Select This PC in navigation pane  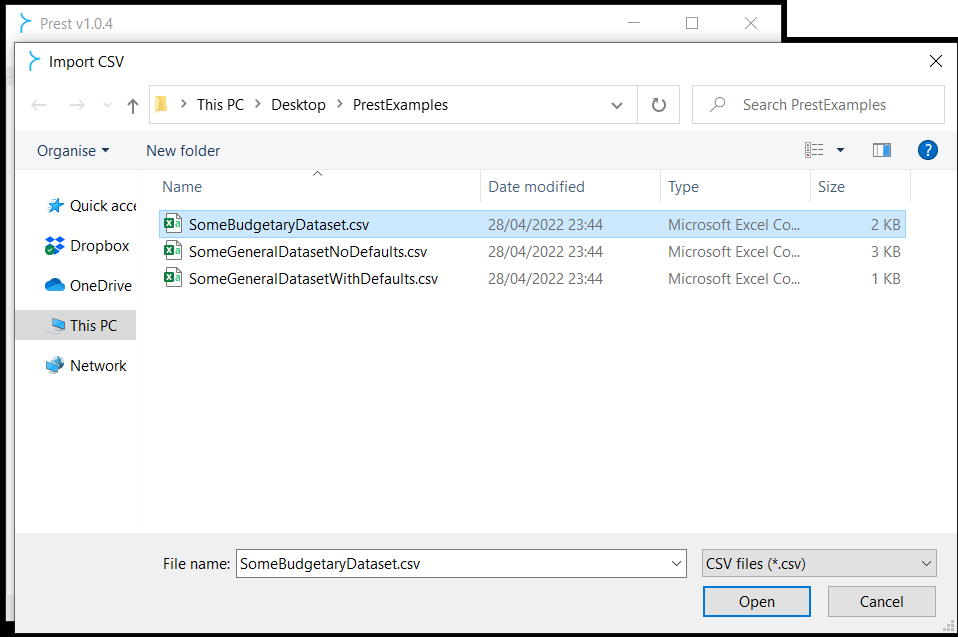pos(76,326)
